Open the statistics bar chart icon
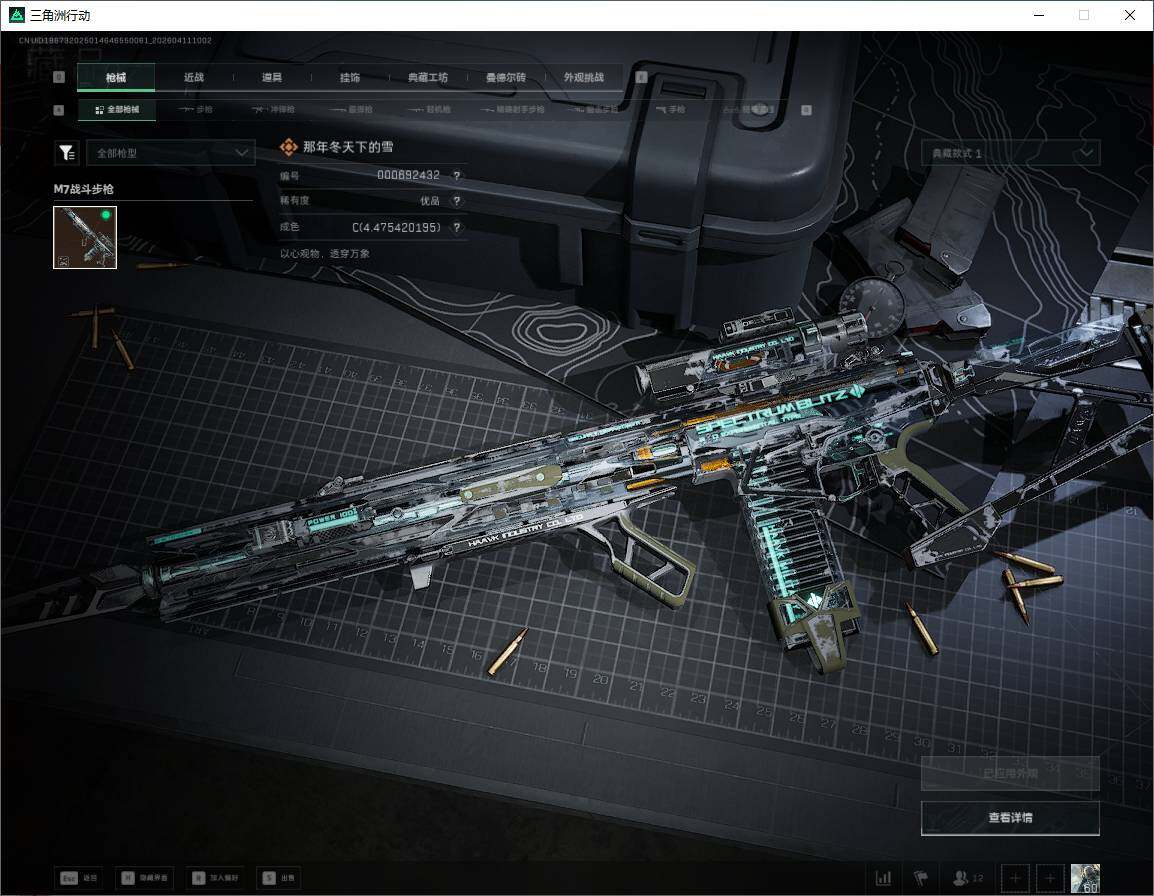This screenshot has height=896, width=1154. [883, 878]
